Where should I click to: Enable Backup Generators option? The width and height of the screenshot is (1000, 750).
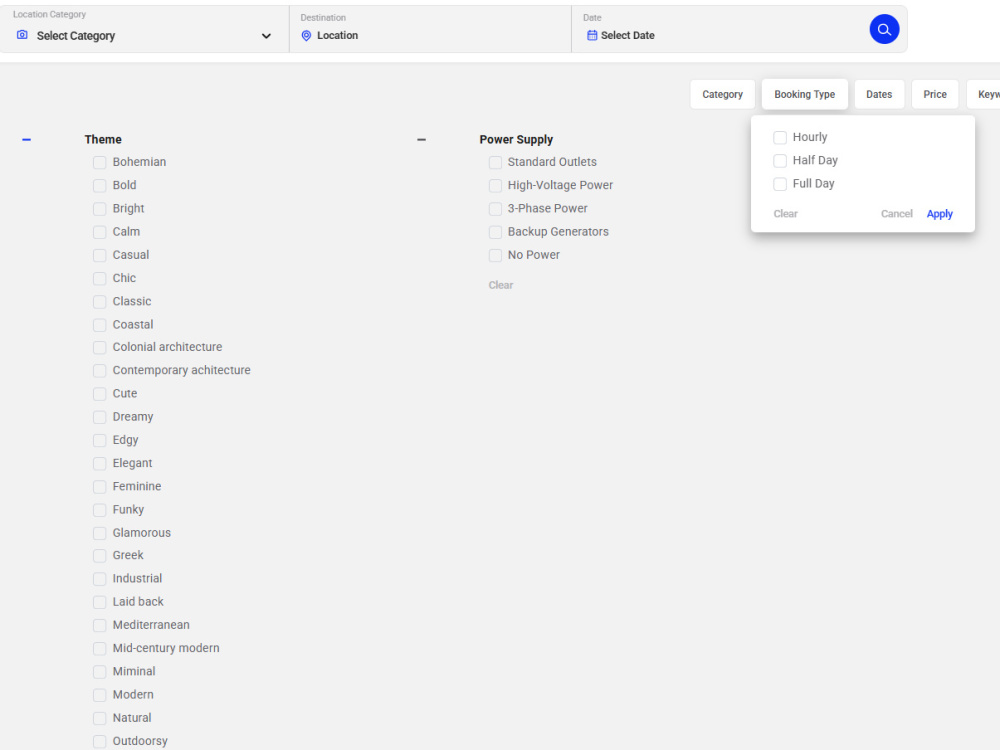[495, 232]
